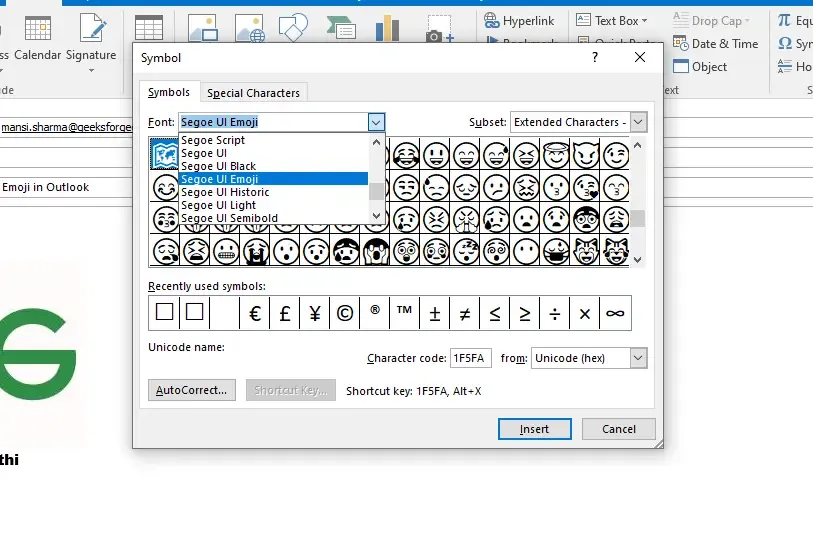Switch to the Symbols tab
The image size is (813, 540).
point(169,92)
